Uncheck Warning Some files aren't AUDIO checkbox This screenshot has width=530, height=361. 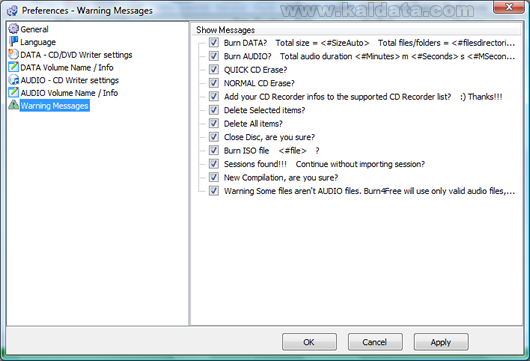coord(213,191)
